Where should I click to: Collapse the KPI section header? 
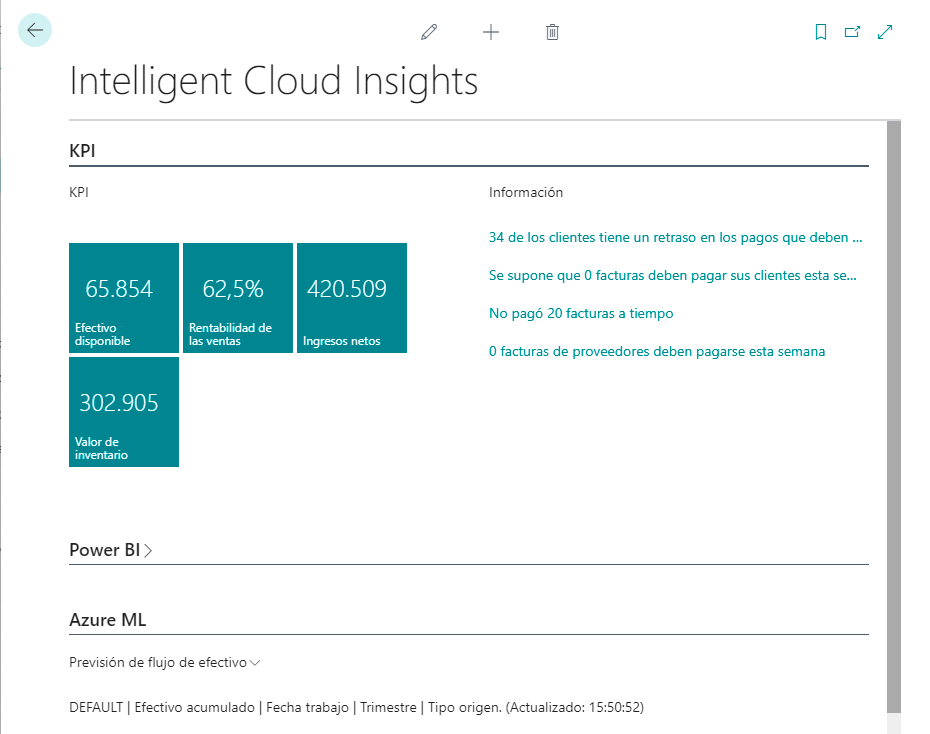tap(82, 150)
